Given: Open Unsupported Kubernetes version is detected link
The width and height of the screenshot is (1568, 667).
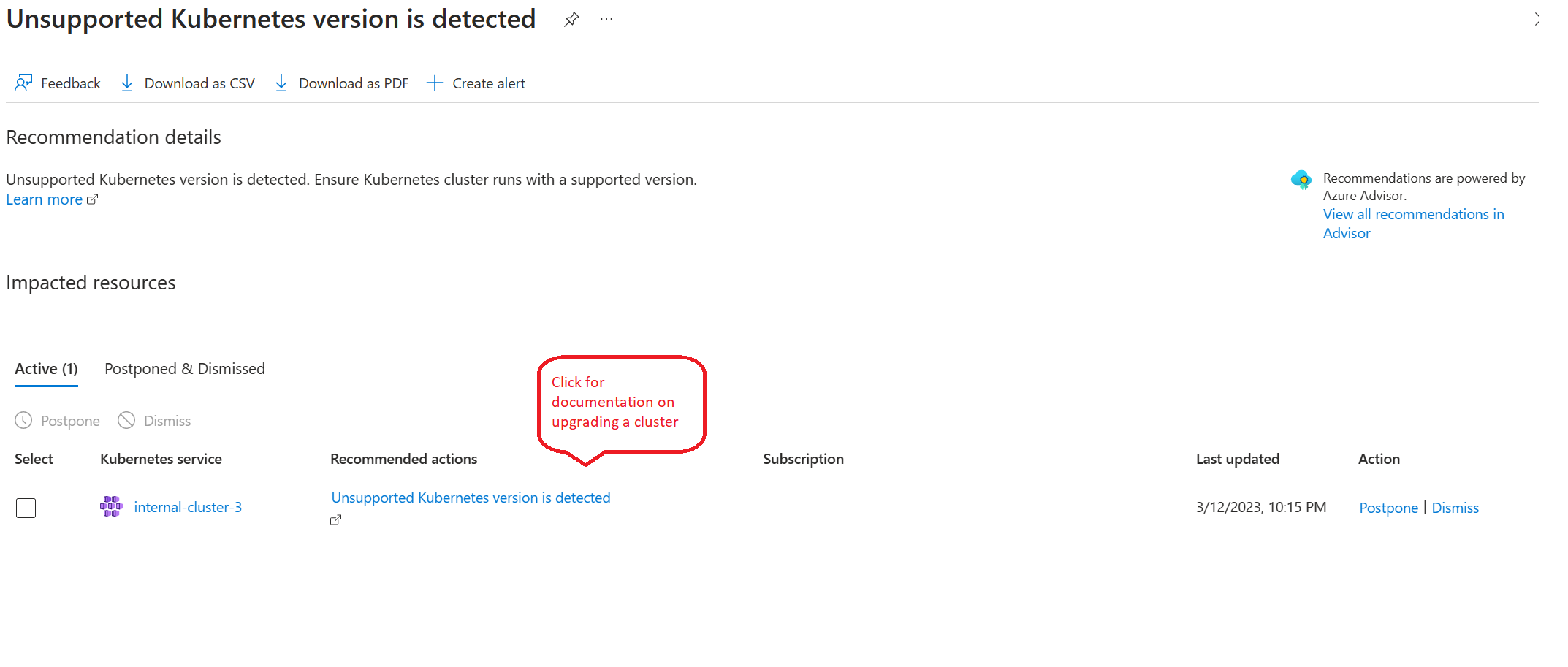Looking at the screenshot, I should coord(471,498).
